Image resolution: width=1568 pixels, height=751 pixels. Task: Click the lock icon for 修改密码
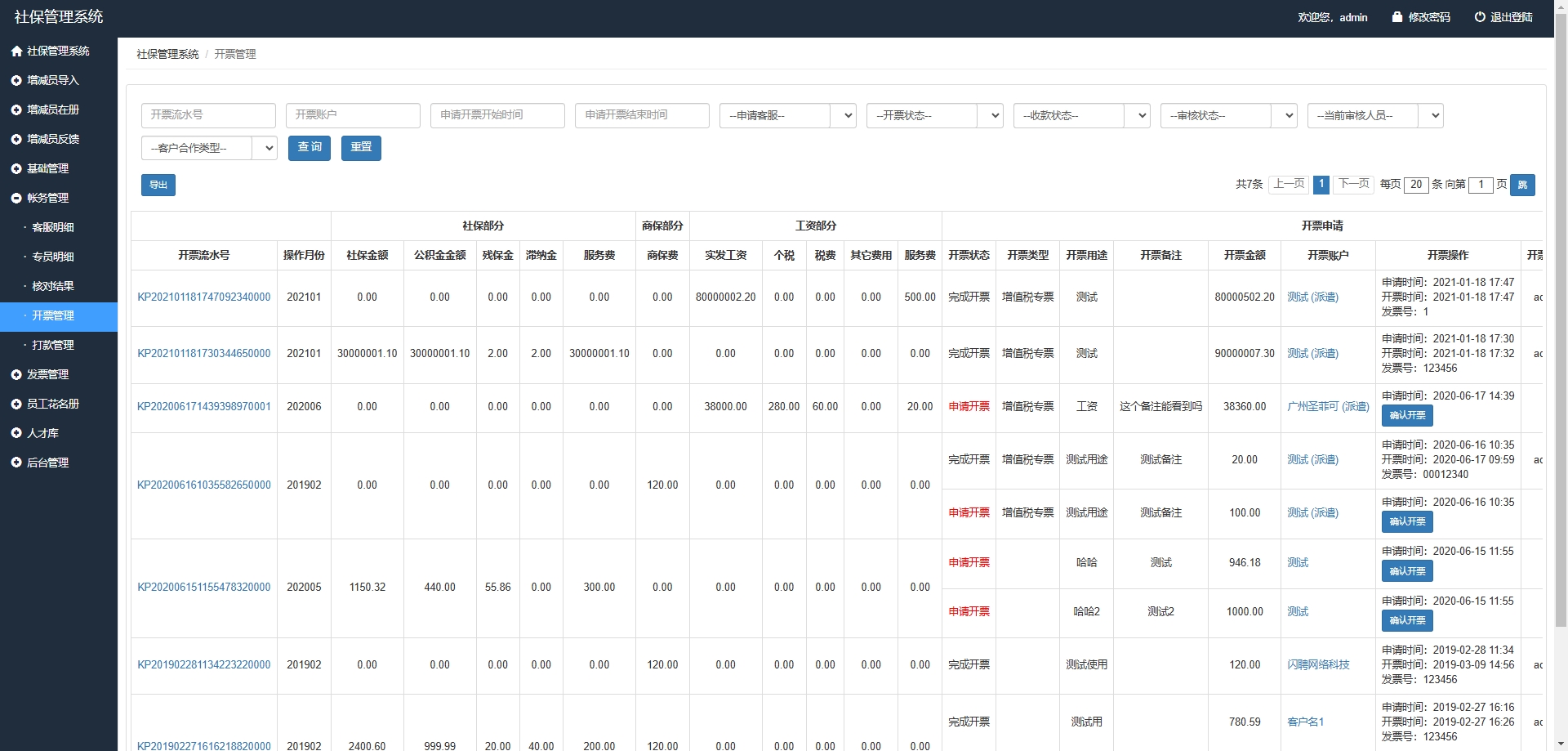point(1396,17)
